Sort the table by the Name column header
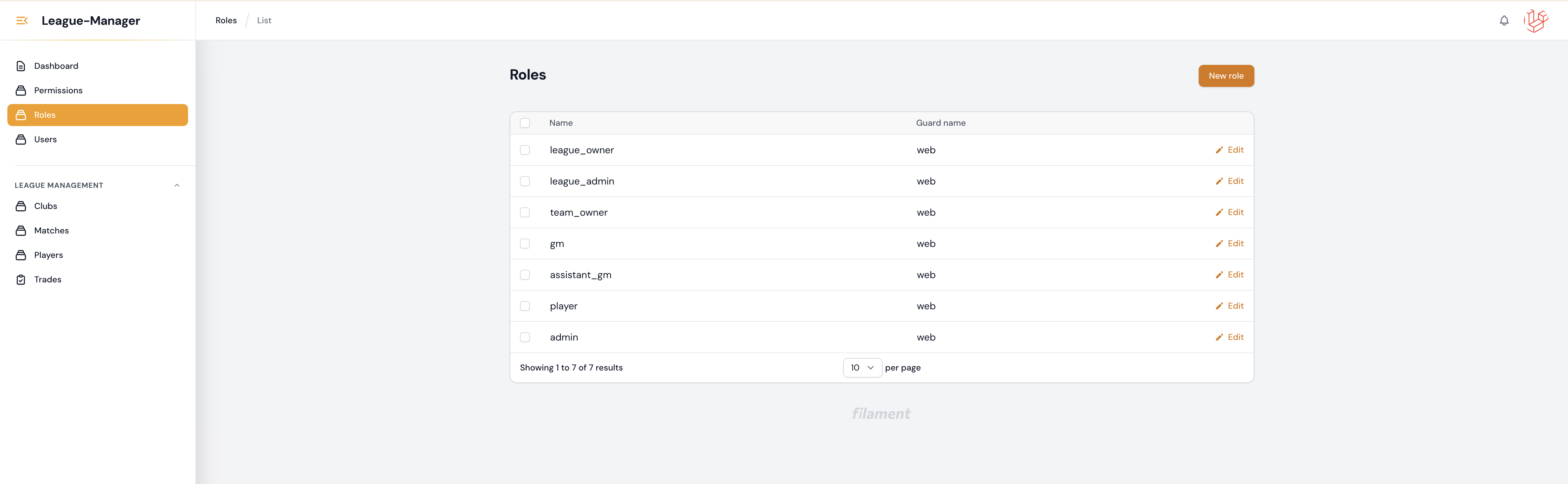Screen dimensions: 1568x484 coord(561,123)
